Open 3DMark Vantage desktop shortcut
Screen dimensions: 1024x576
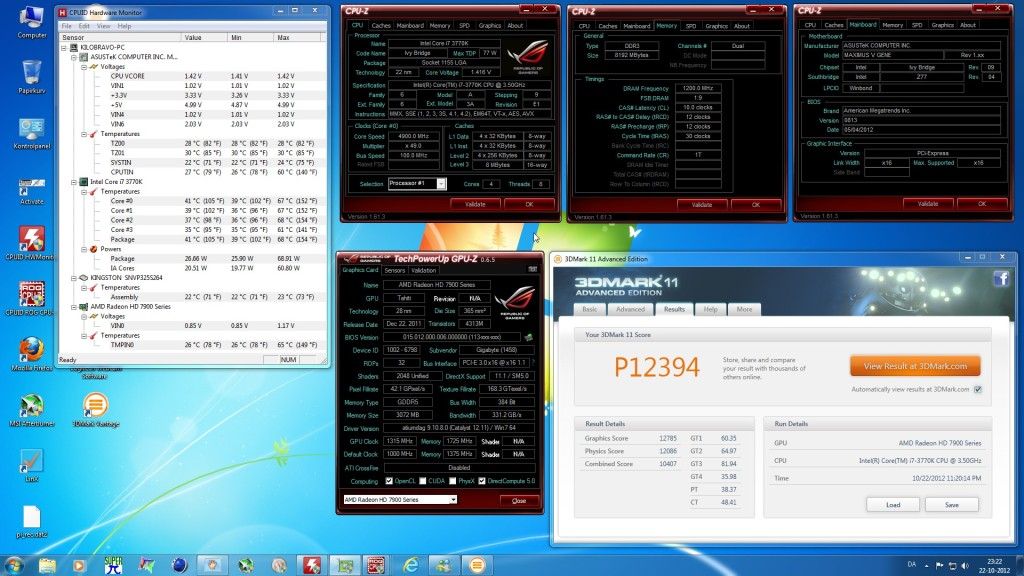(95, 410)
